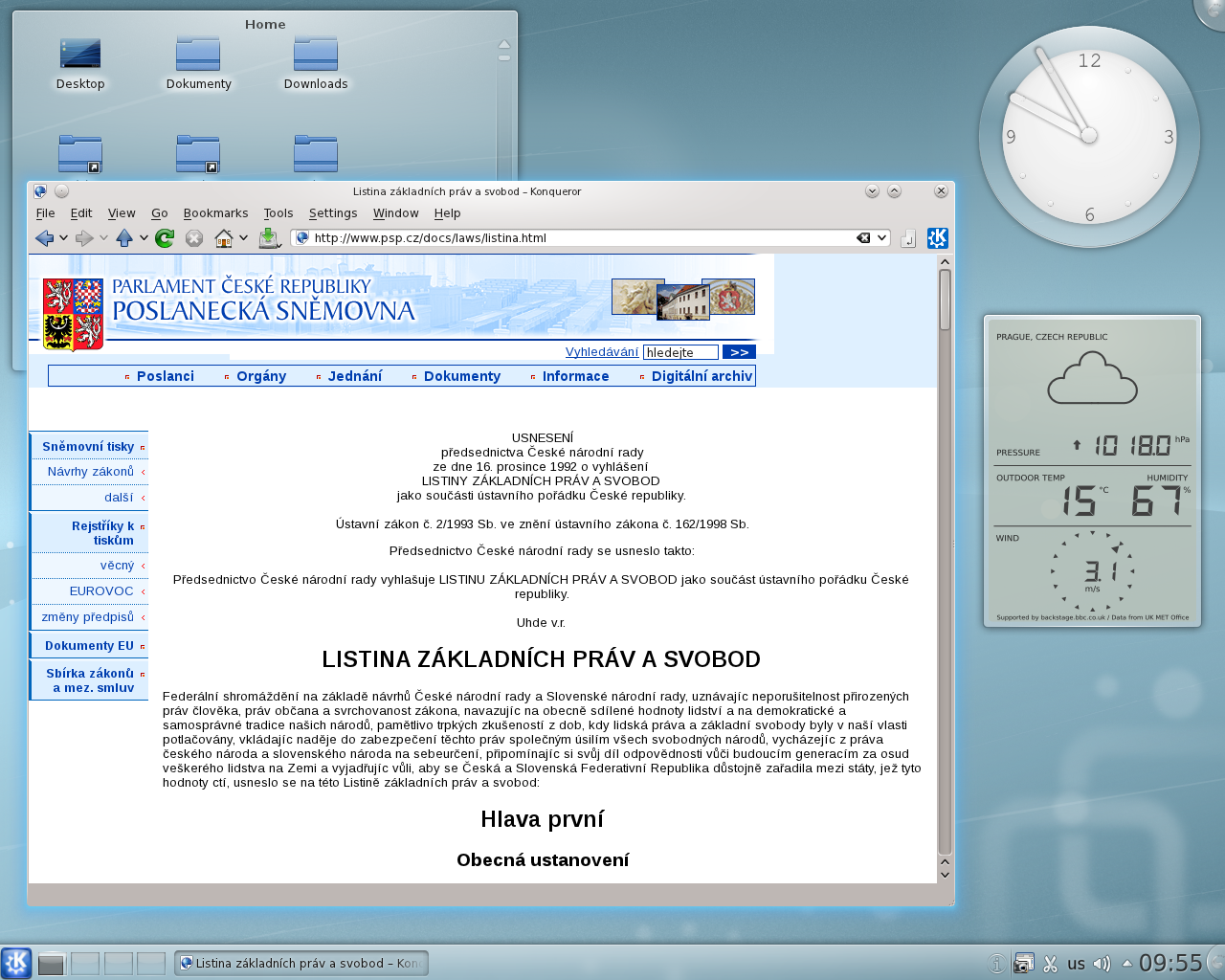The image size is (1225, 980).
Task: Click the 'hledejte' search input field
Action: point(680,352)
